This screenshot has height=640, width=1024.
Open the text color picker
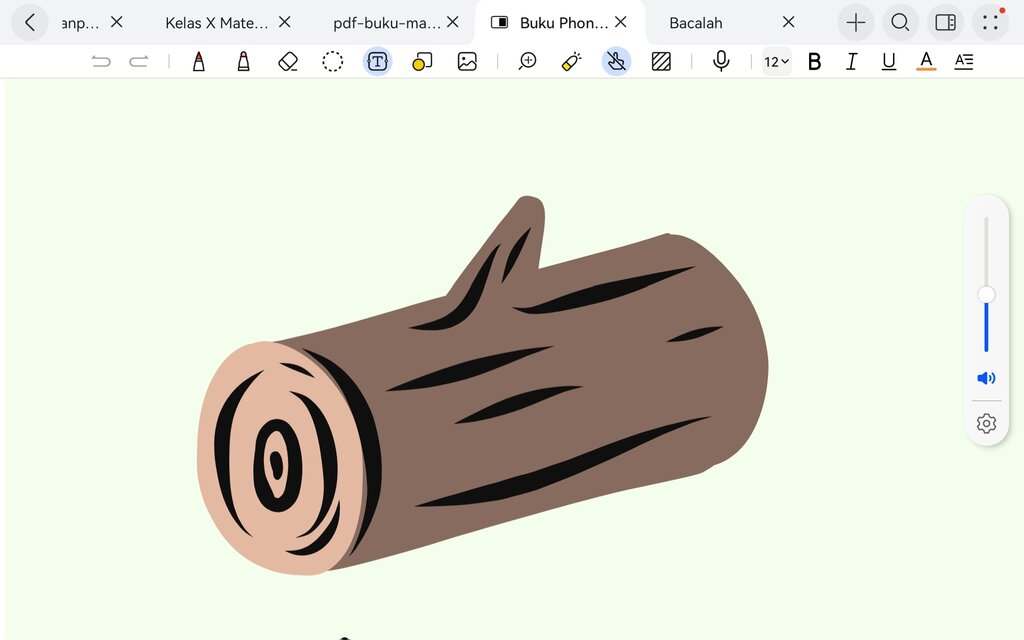tap(926, 61)
